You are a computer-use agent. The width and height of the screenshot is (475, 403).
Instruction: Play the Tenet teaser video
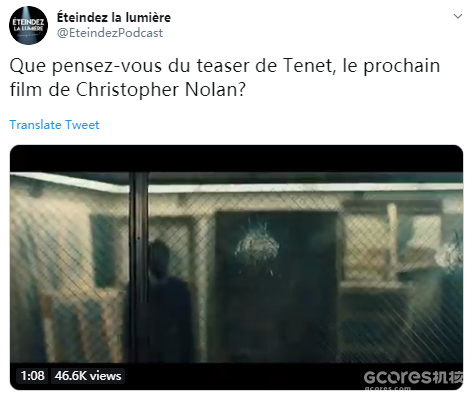236,267
